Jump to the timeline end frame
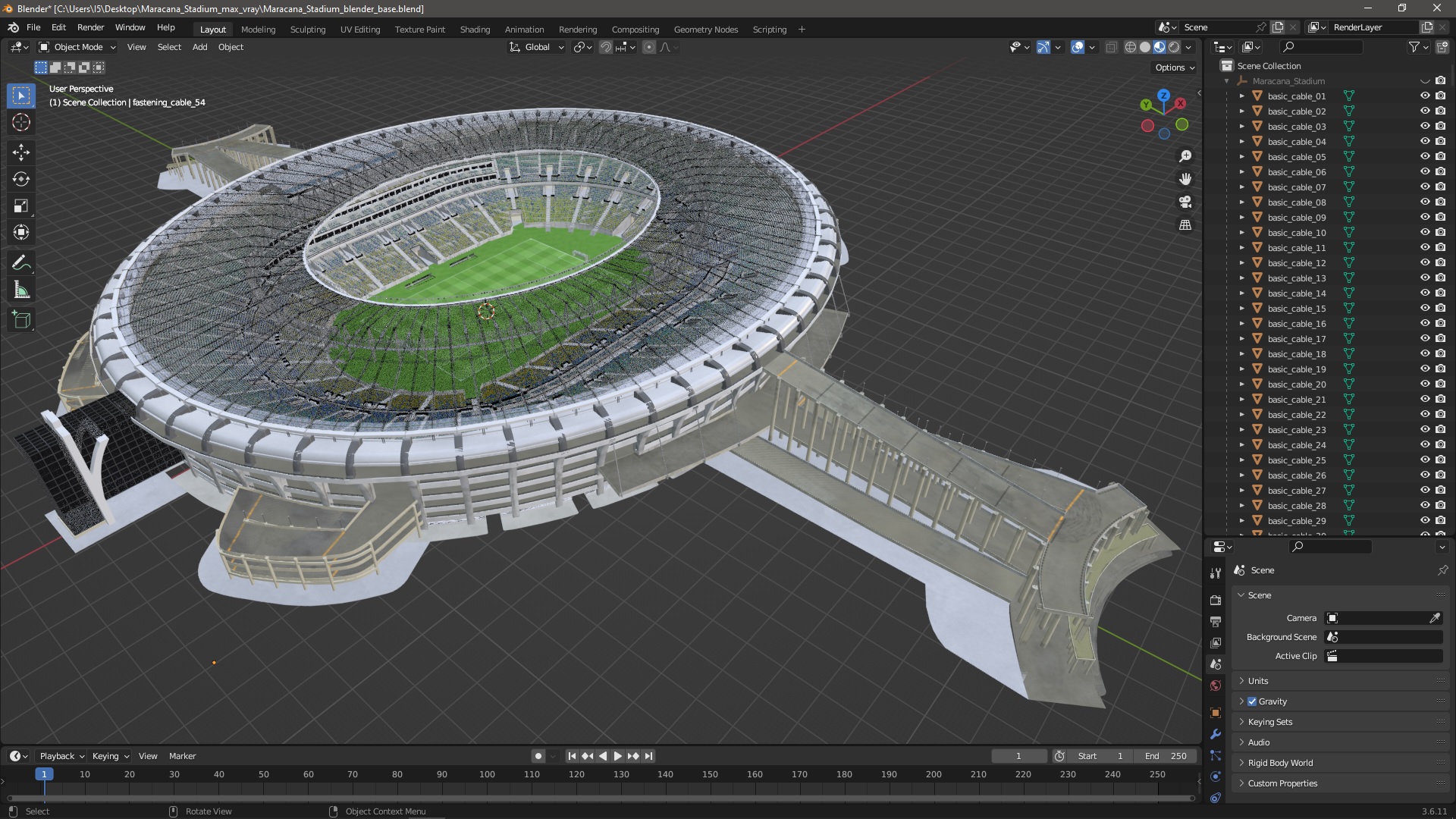The height and width of the screenshot is (819, 1456). point(648,756)
